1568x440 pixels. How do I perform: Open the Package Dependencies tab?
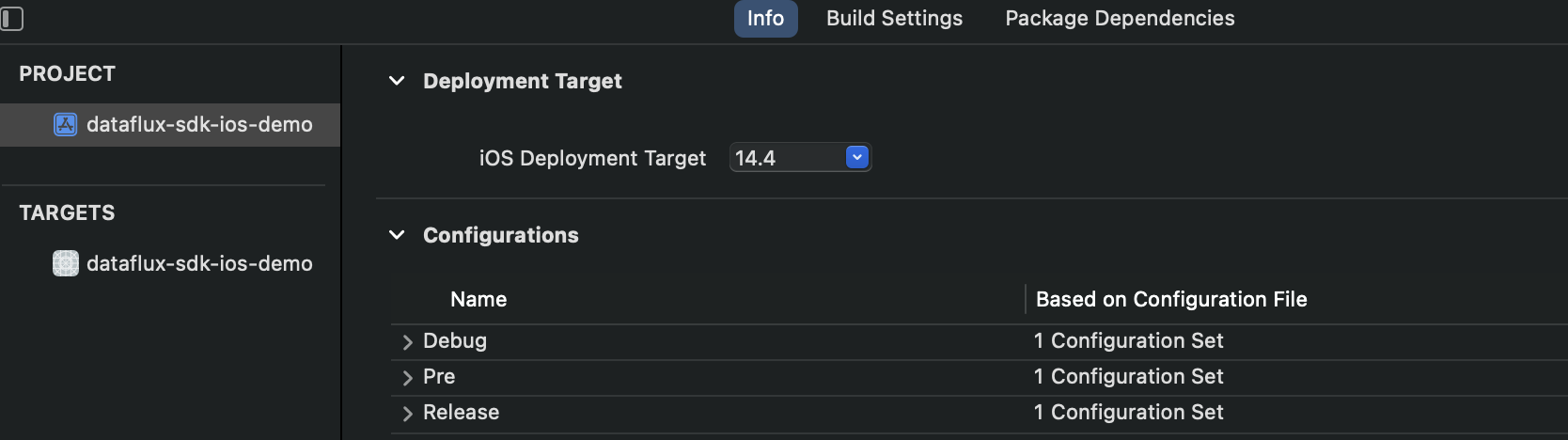point(1120,19)
